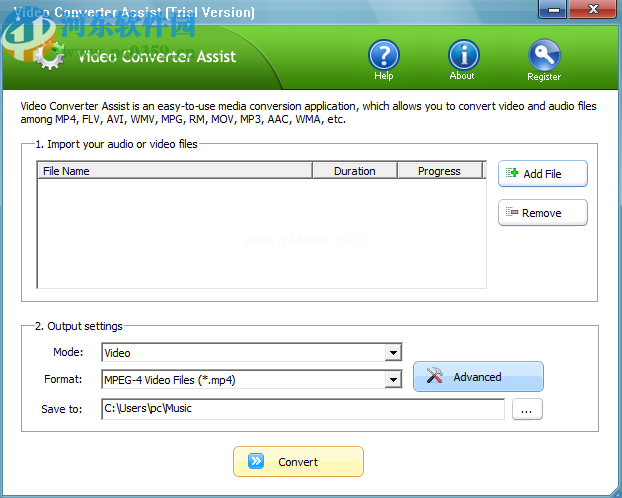Click Add File to import media
This screenshot has height=498, width=622.
point(542,173)
